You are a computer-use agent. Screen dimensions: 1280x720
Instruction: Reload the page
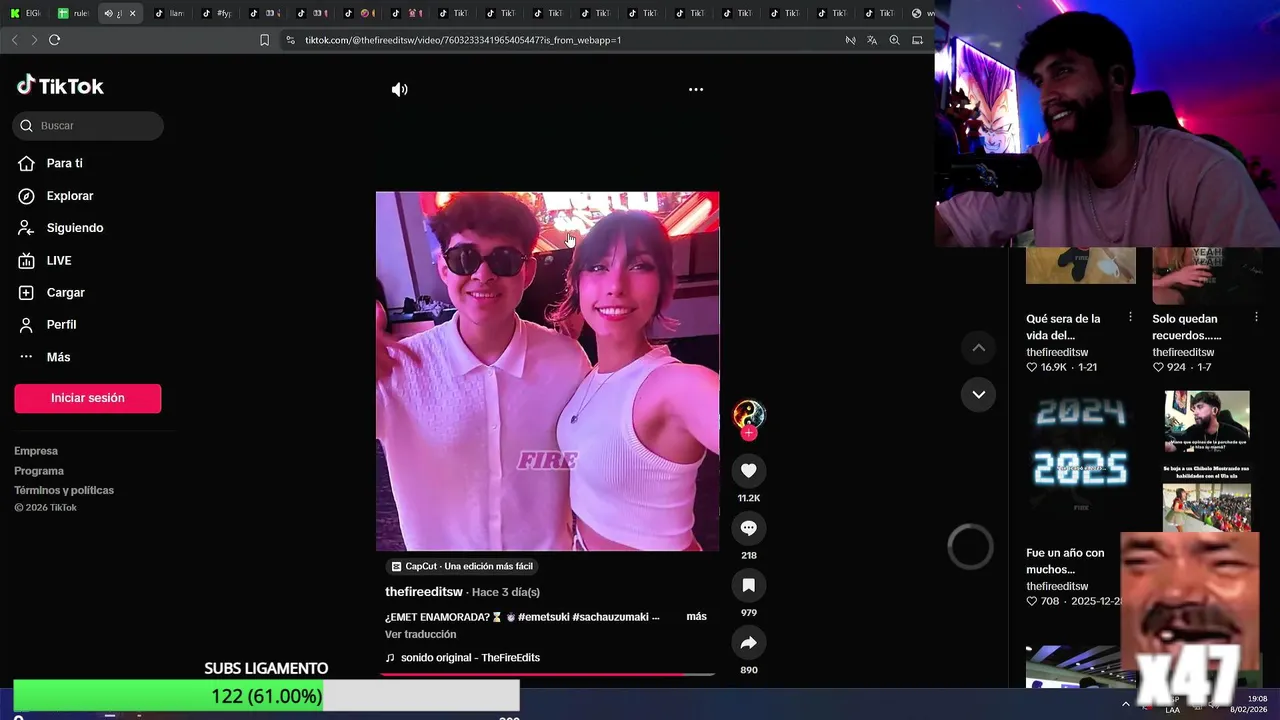(x=54, y=40)
